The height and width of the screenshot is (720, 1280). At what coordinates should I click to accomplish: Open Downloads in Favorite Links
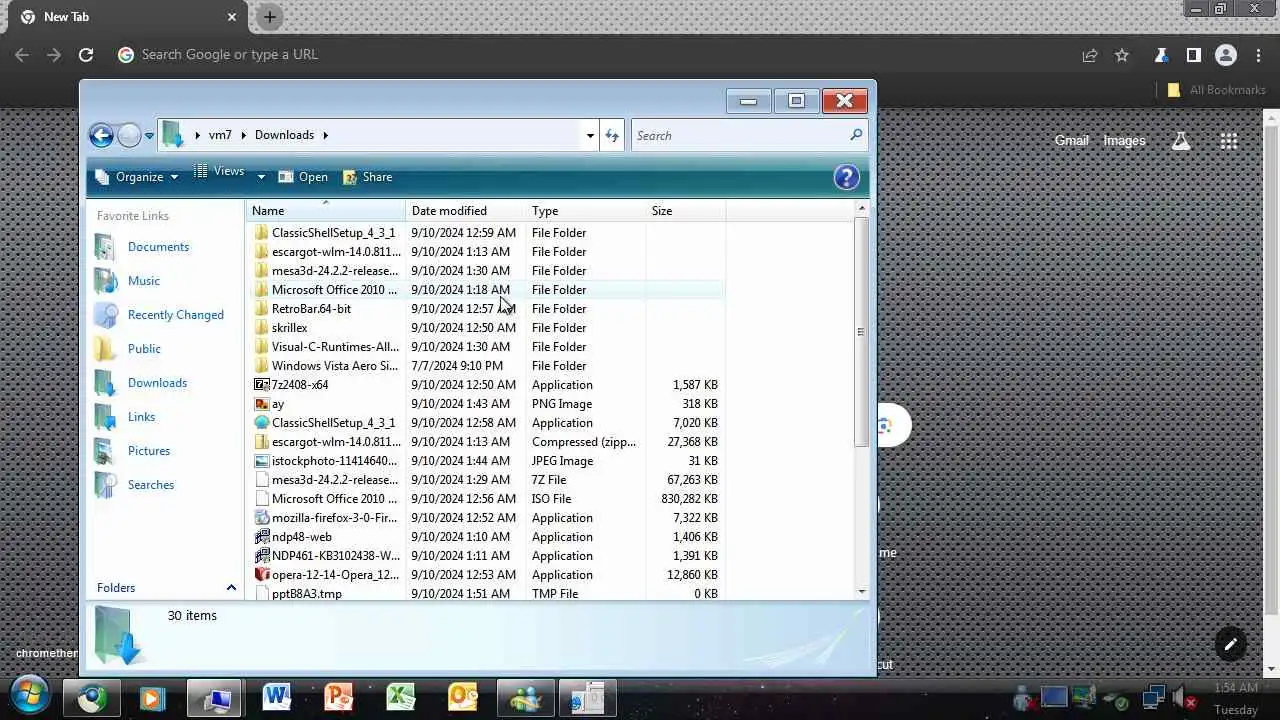pos(157,383)
